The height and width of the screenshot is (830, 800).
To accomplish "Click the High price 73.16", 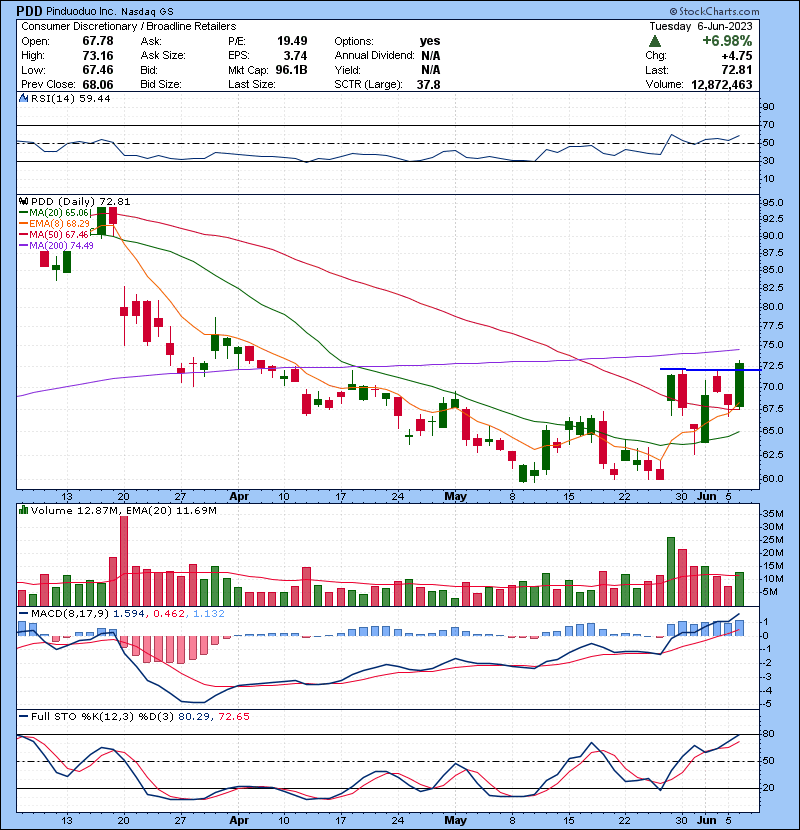I will tap(98, 56).
